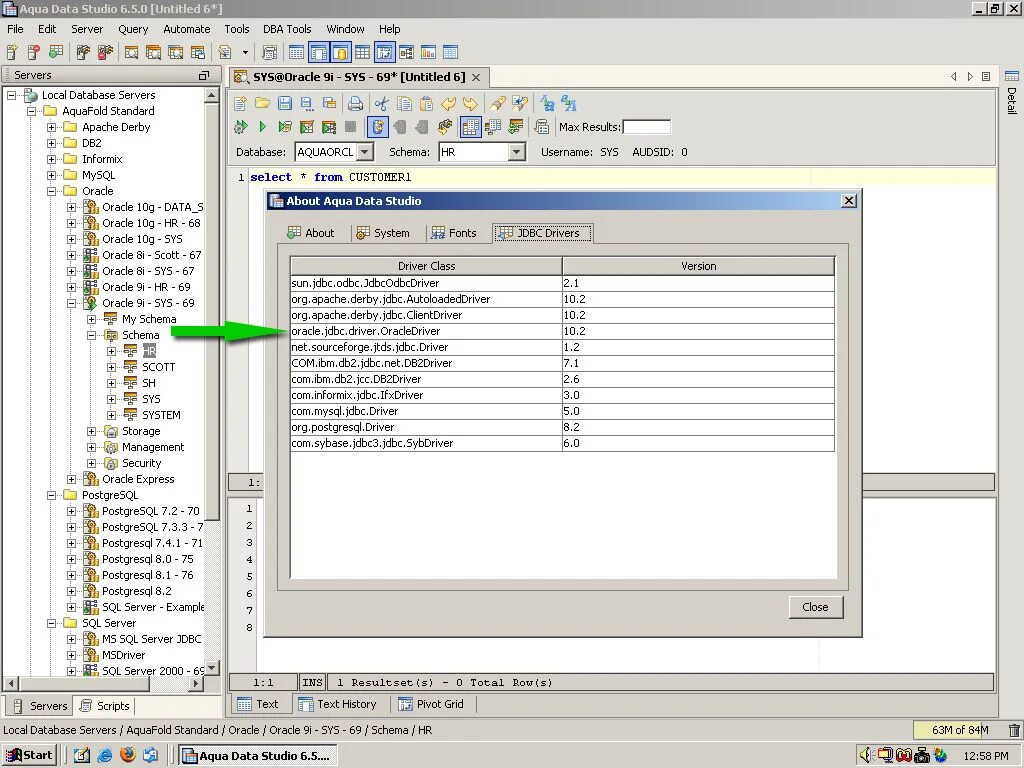Collapse the PostgreSQL folder node
Image resolution: width=1024 pixels, height=768 pixels.
click(52, 495)
